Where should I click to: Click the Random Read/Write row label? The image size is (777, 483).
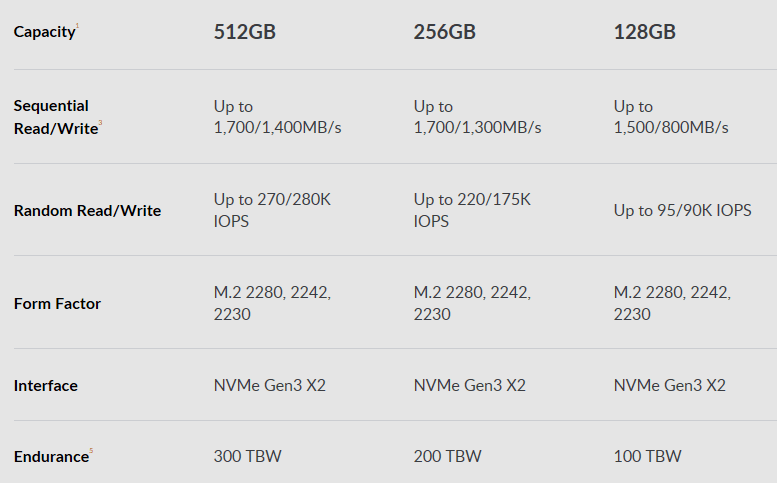click(x=87, y=211)
